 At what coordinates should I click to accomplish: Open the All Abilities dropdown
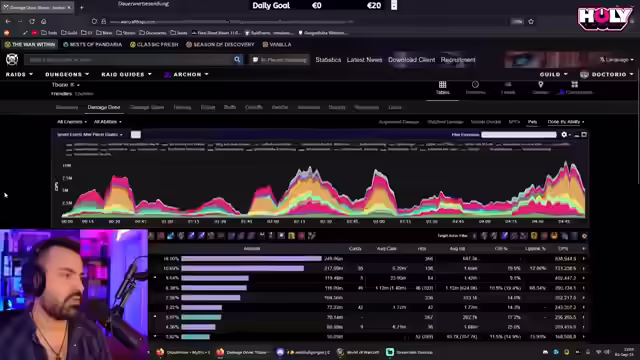pos(107,122)
